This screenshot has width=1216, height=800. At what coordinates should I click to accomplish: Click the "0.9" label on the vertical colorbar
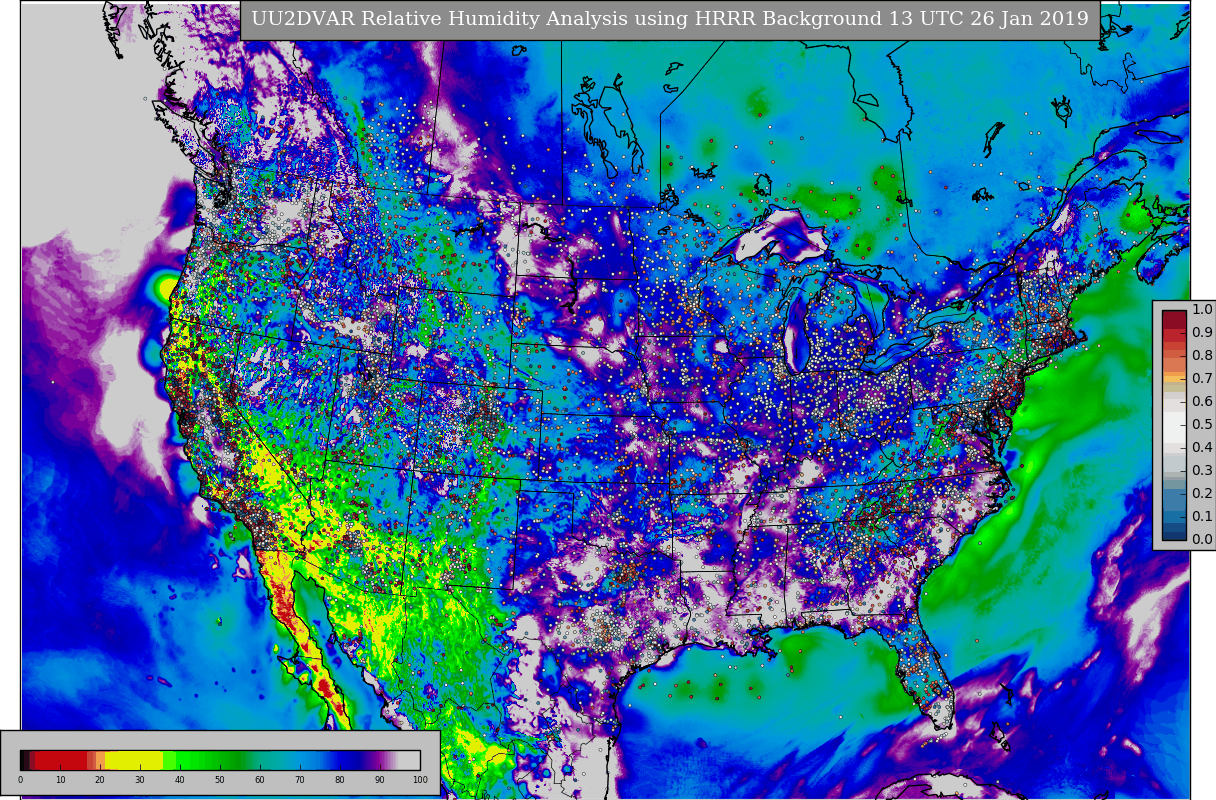point(1202,332)
